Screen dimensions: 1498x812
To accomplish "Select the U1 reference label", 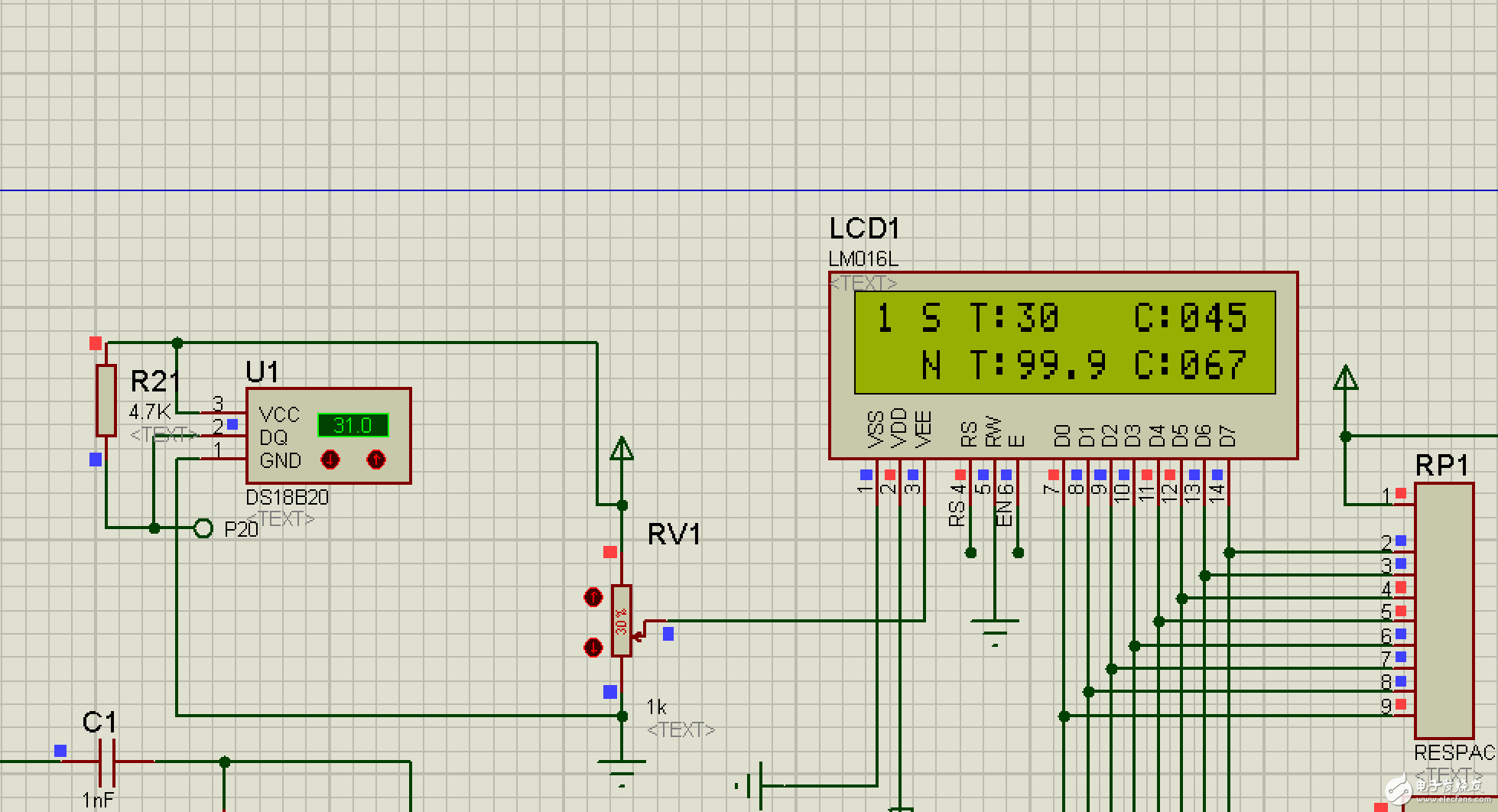I will [x=262, y=372].
